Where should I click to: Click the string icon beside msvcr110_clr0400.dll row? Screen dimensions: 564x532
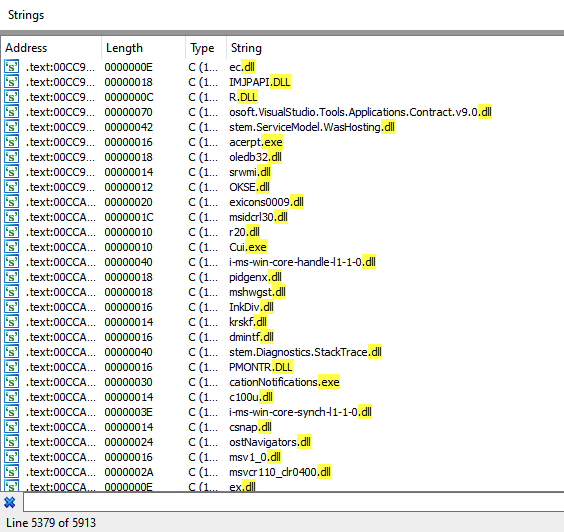(12, 472)
